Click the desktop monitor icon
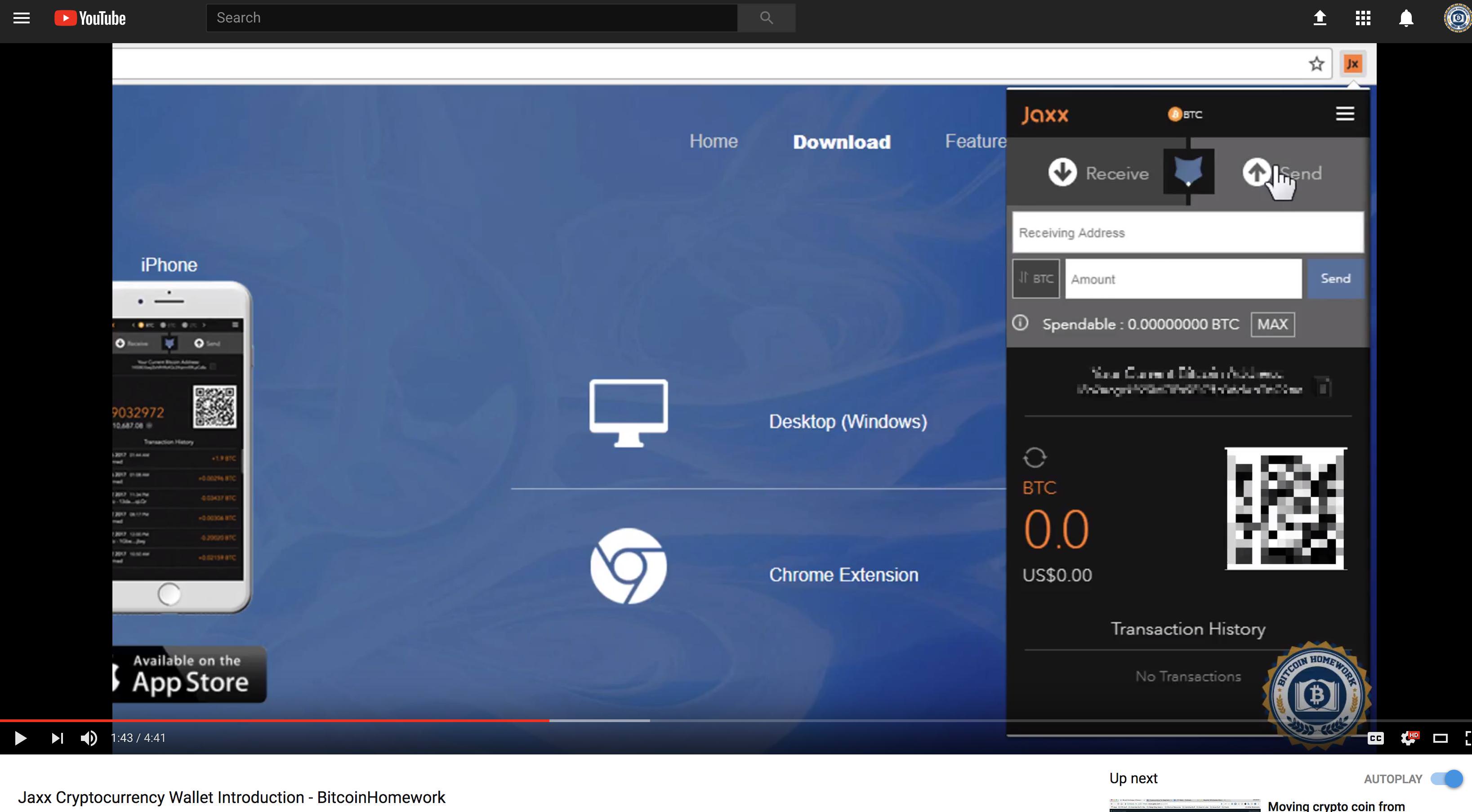This screenshot has width=1472, height=812. click(629, 413)
